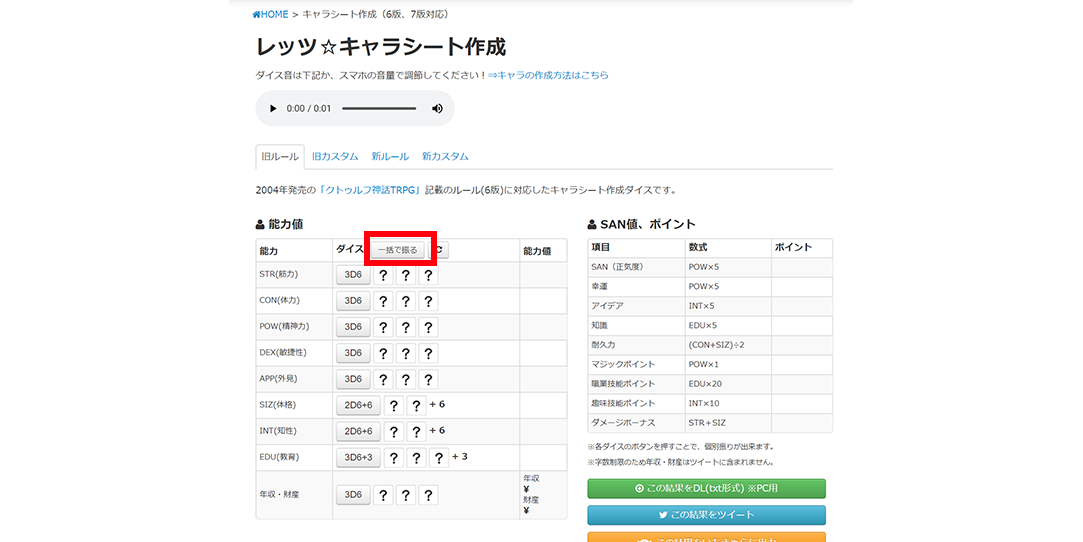Click the レッツ☆キャラシート作成 heading
The height and width of the screenshot is (542, 1083).
(381, 47)
